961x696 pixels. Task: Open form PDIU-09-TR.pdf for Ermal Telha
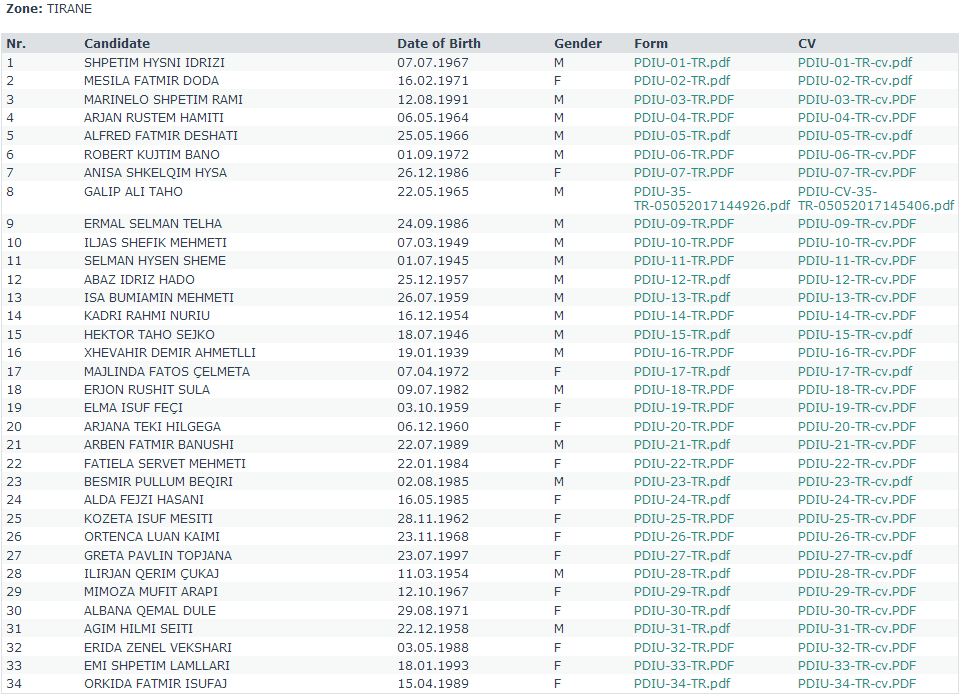tap(681, 224)
